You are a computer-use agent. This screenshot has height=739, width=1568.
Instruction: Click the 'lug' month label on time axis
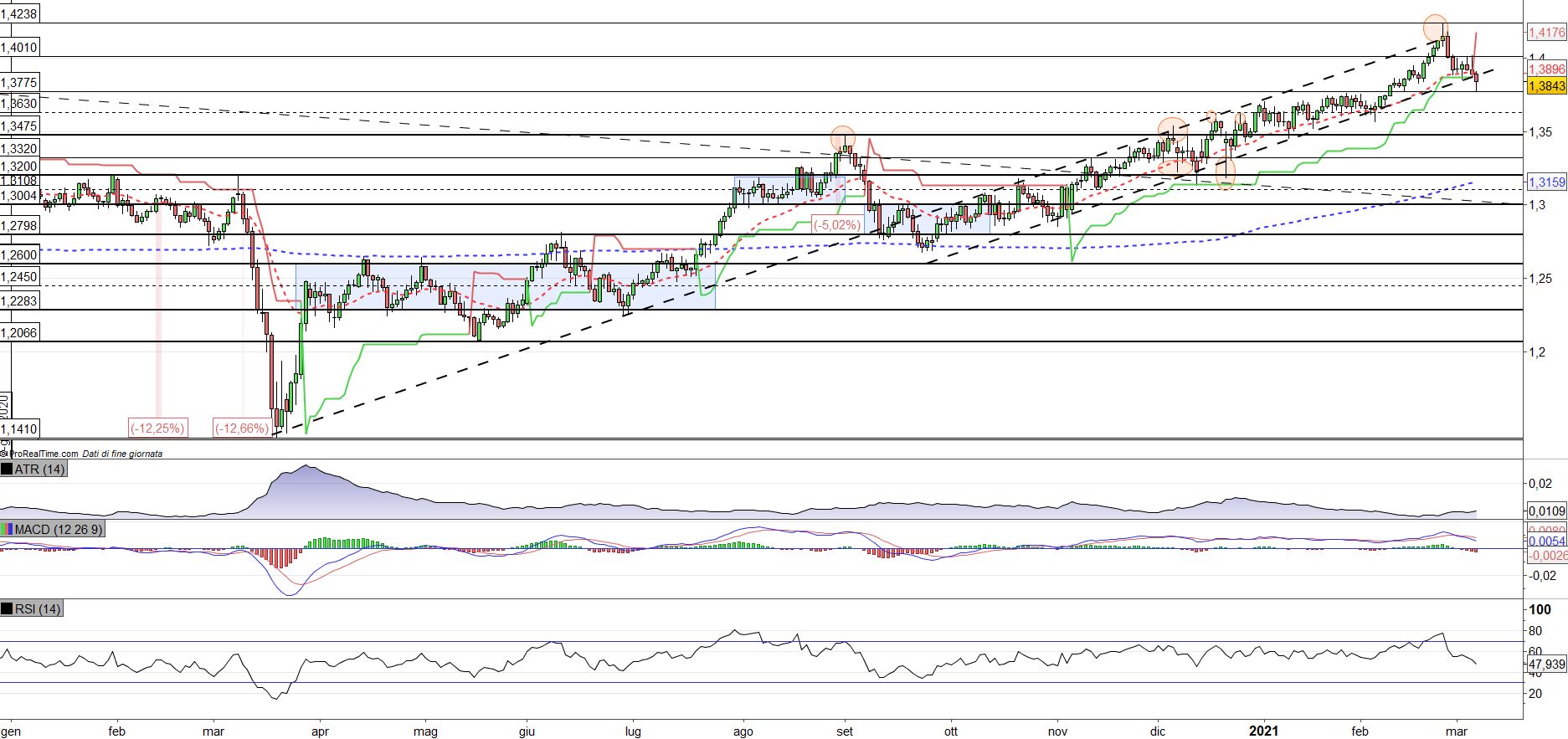(633, 731)
